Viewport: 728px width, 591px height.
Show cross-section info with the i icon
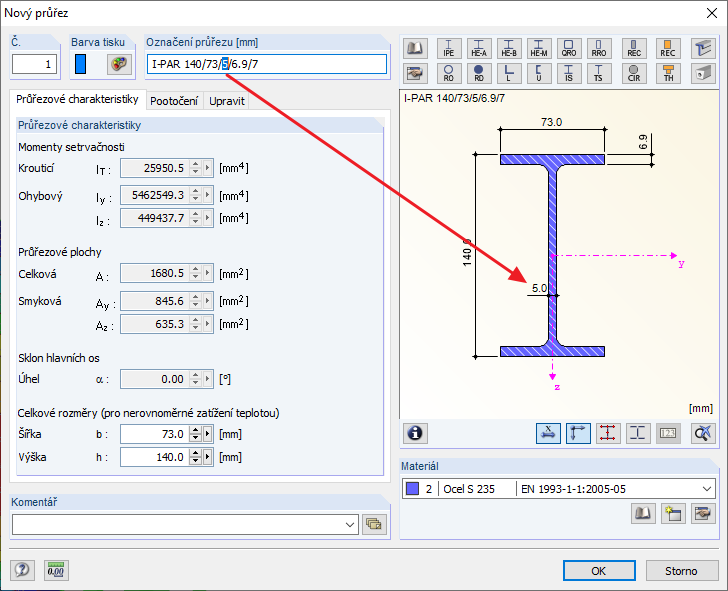click(x=415, y=433)
